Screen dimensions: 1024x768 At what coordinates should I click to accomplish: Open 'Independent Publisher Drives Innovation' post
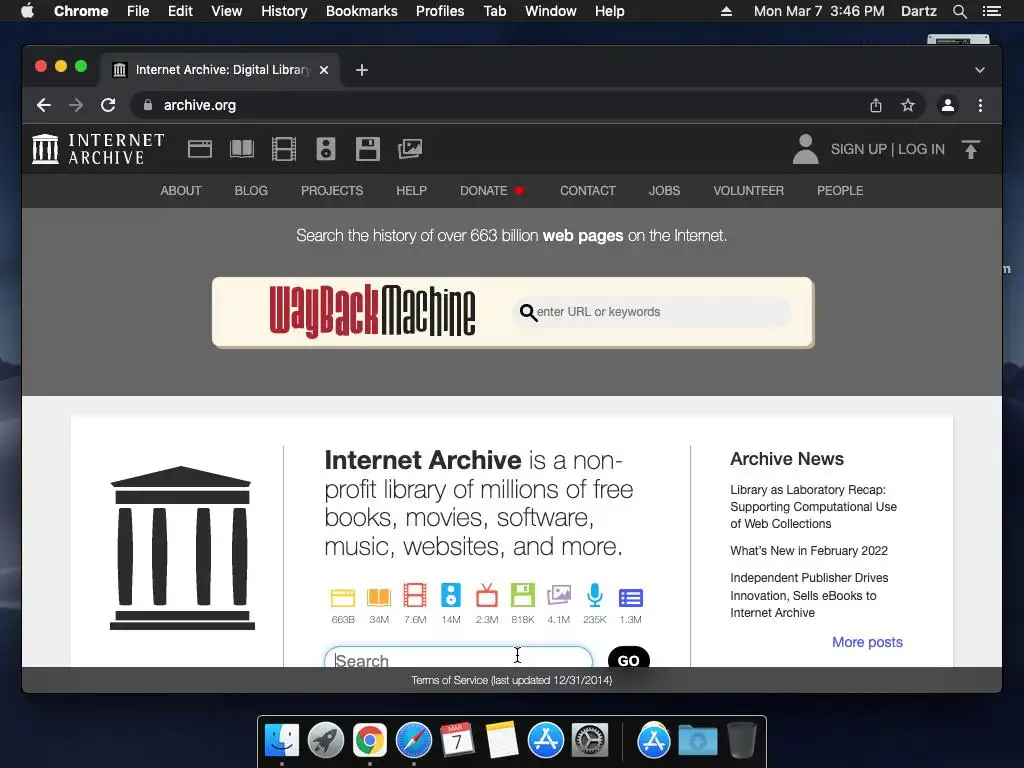(808, 595)
